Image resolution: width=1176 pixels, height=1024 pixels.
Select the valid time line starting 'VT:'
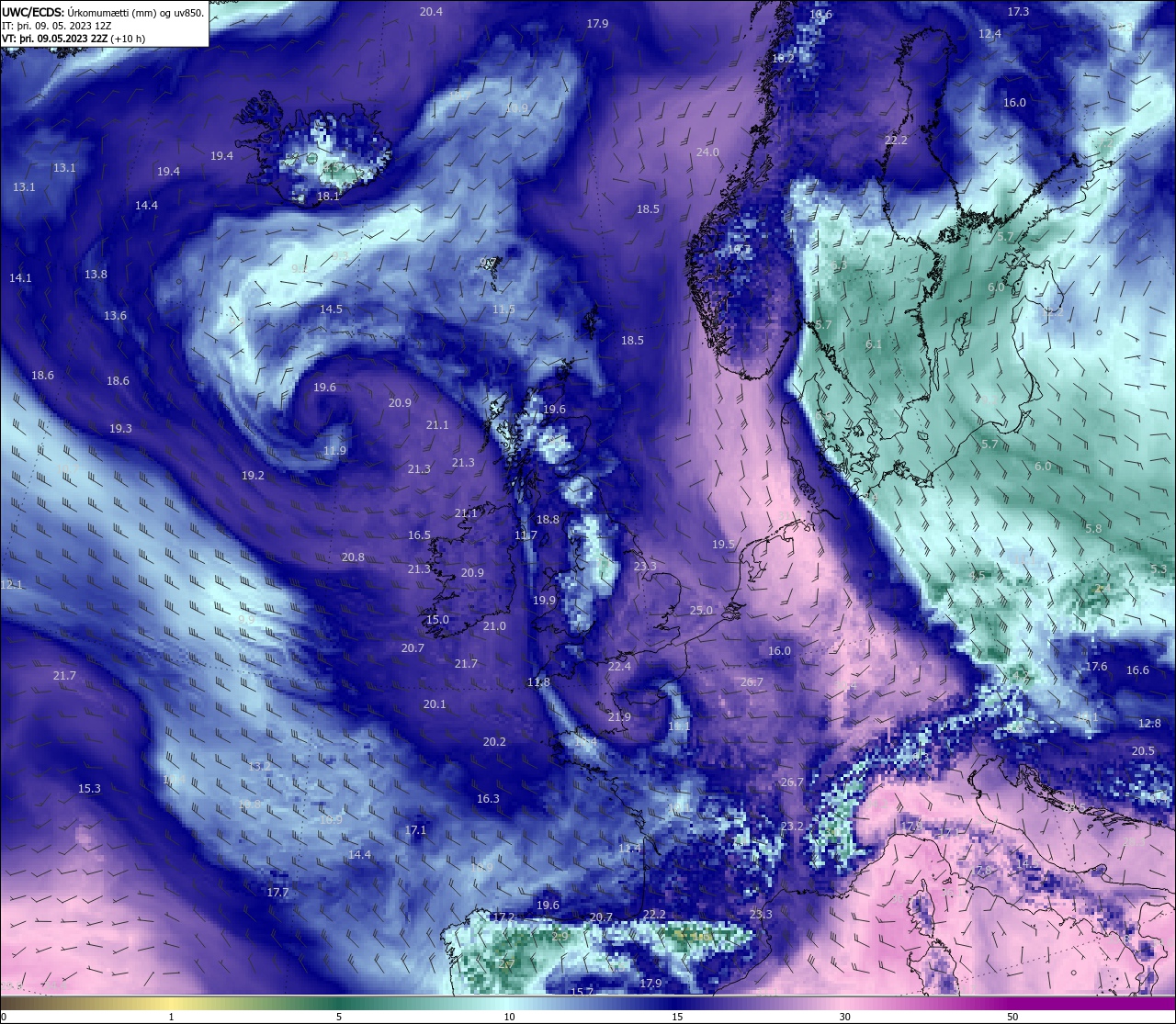pyautogui.click(x=73, y=39)
